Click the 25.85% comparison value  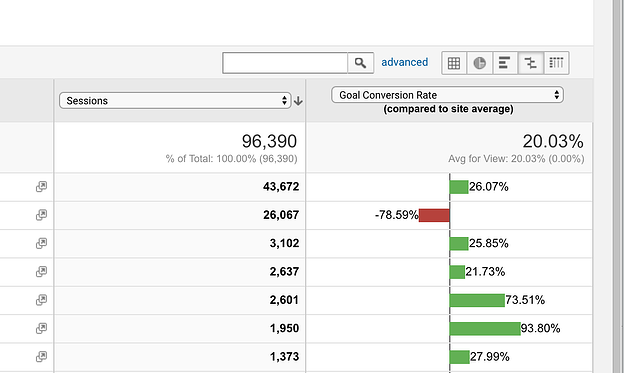tap(489, 243)
